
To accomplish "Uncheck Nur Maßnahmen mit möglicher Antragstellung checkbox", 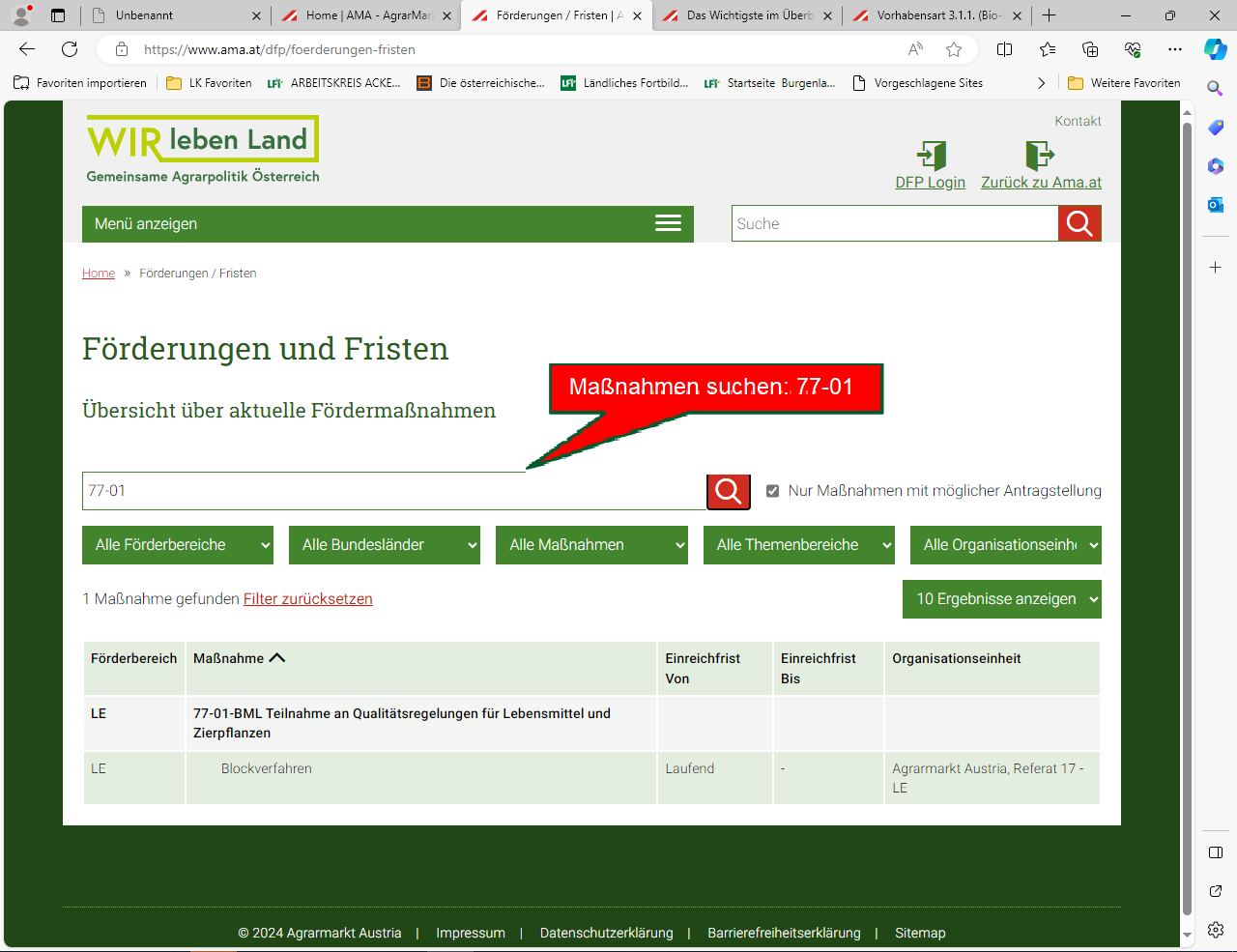I will coord(772,491).
